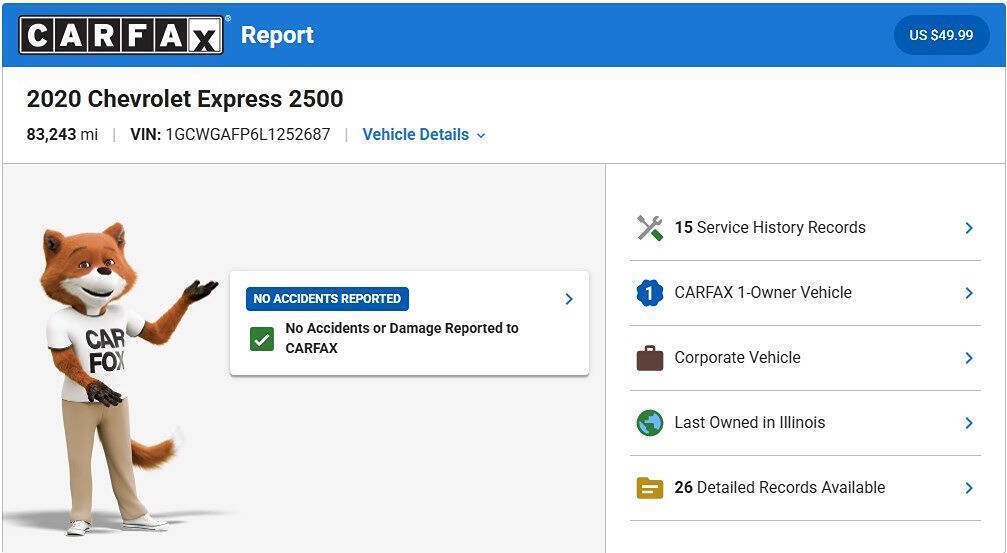Click the Report heading text

click(x=277, y=35)
